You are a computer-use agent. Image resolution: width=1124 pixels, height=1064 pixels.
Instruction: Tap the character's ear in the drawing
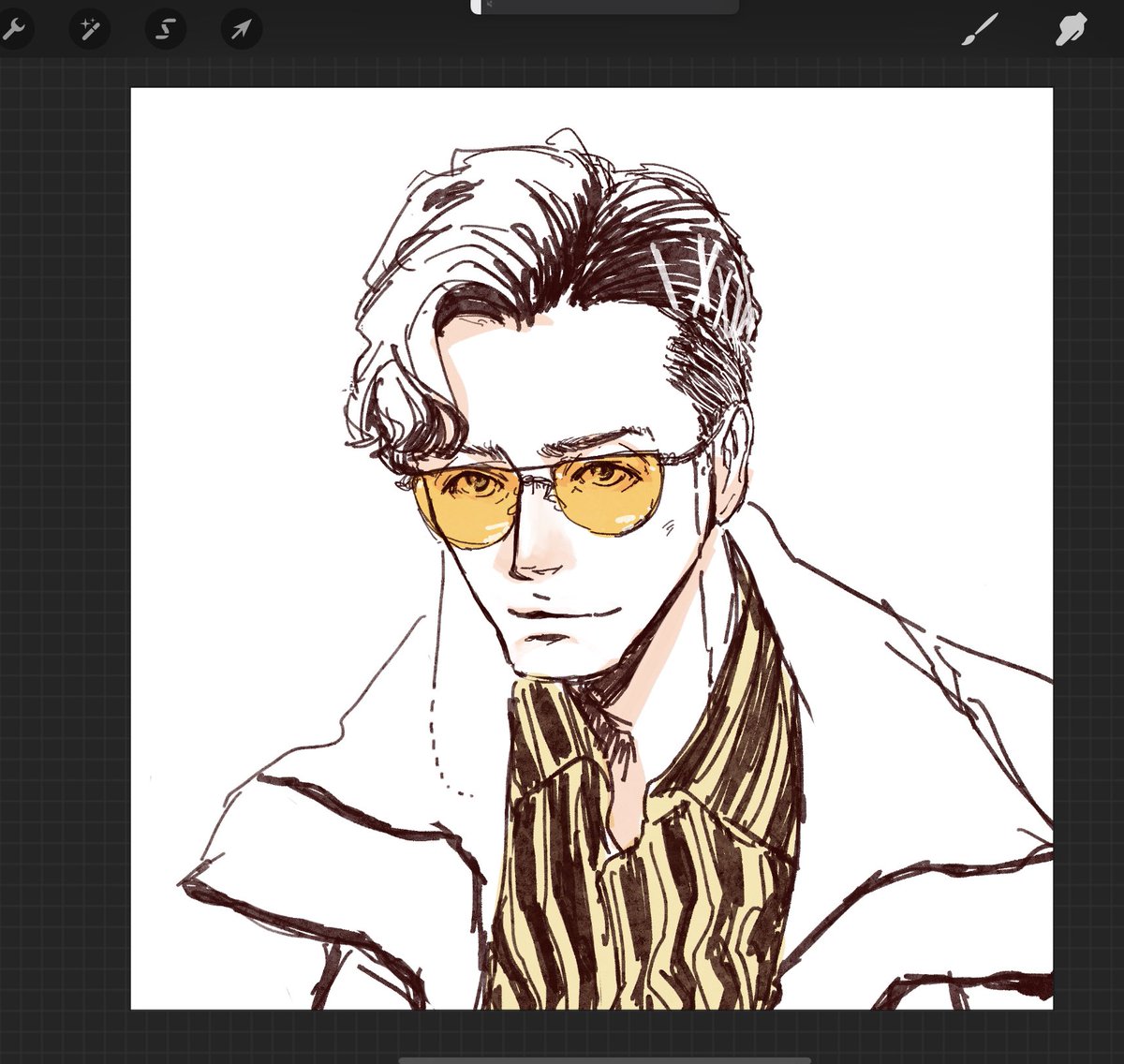tap(731, 459)
